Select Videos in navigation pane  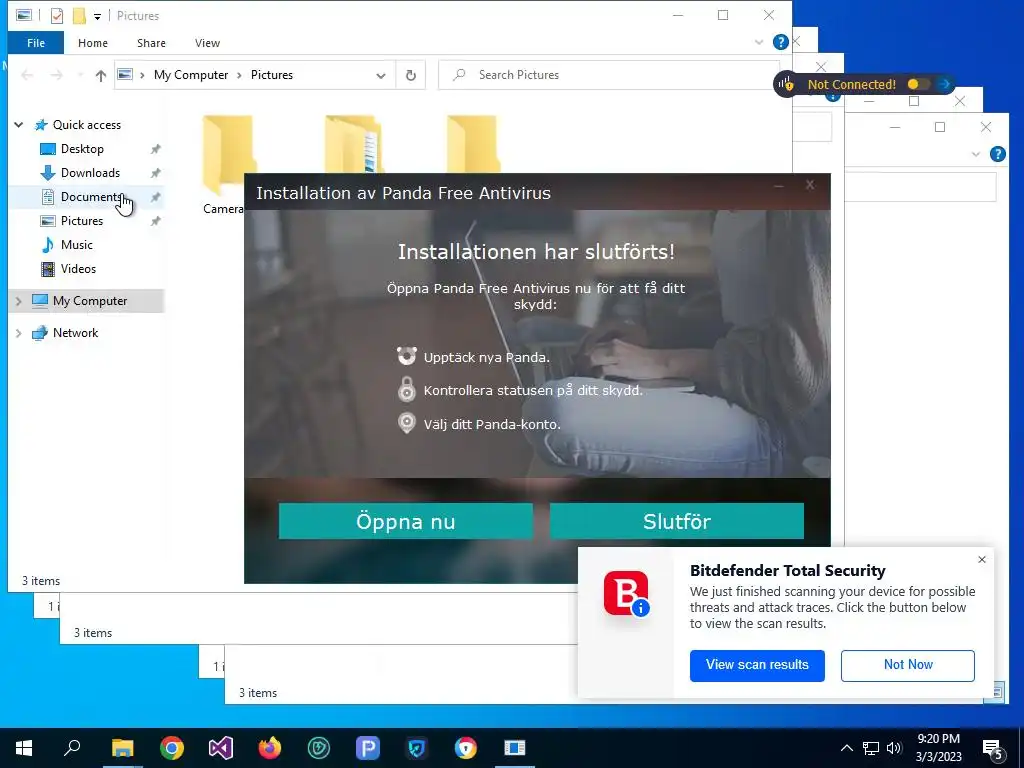click(x=78, y=269)
